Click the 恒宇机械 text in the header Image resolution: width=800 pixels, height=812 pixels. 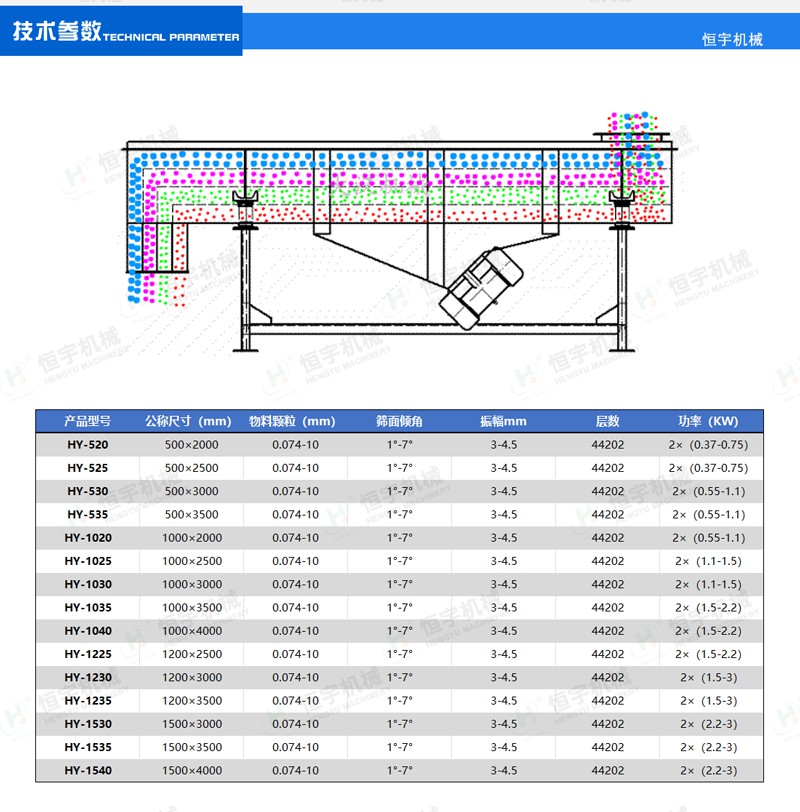coord(732,39)
